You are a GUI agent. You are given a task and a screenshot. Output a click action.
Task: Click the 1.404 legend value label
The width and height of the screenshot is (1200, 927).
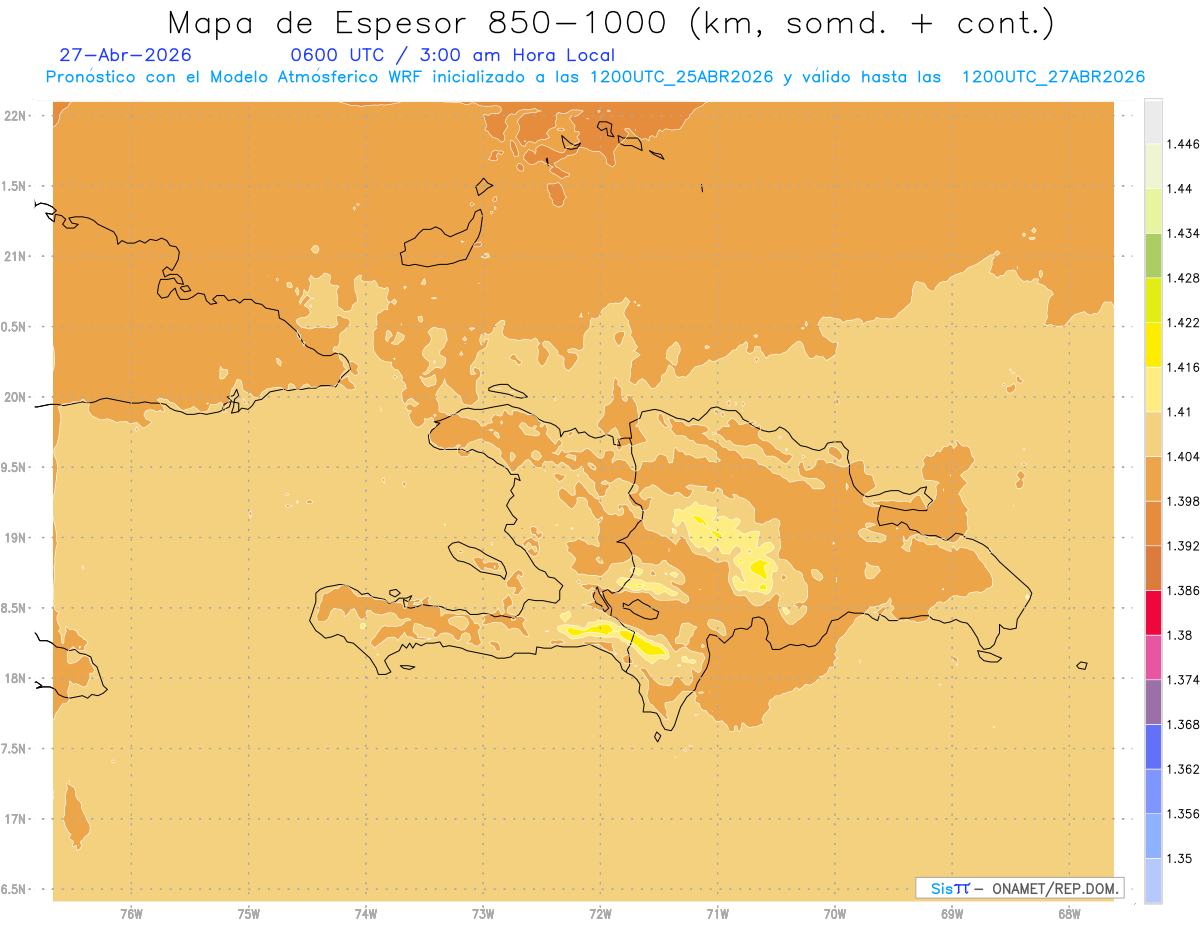[1182, 456]
